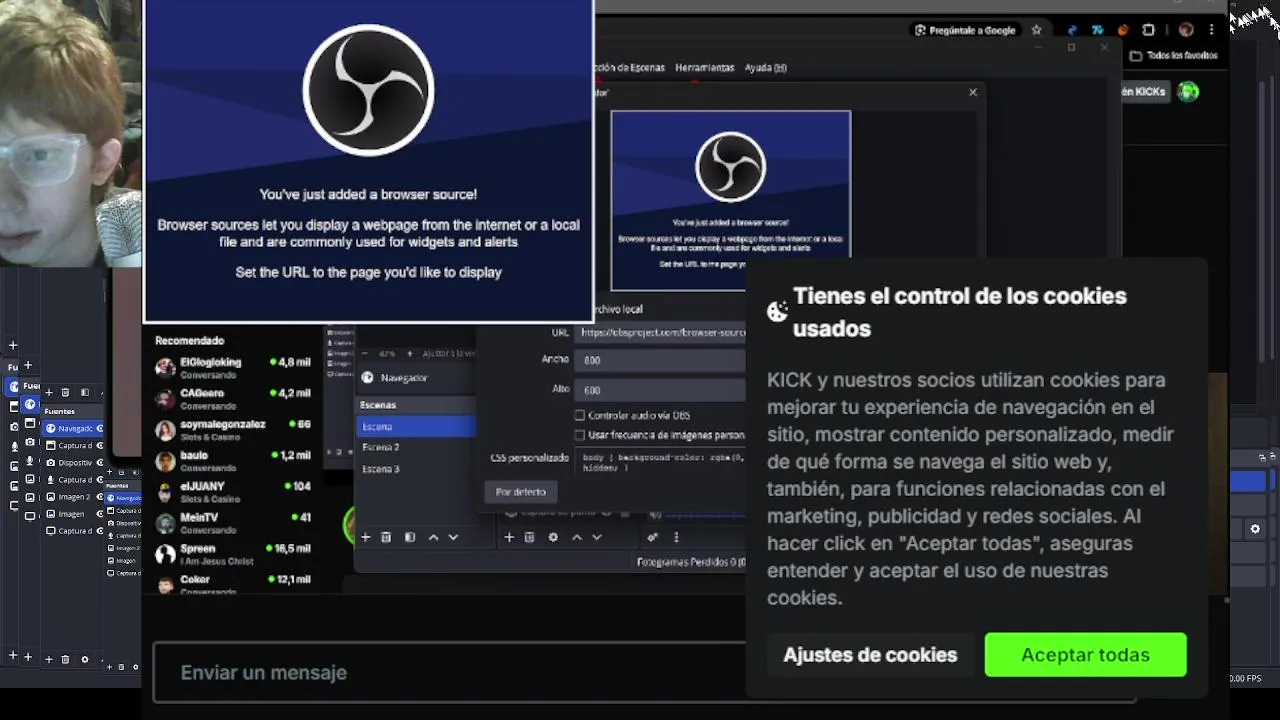Viewport: 1280px width, 720px height.
Task: Enable Usar frecuencia de imágenes personalizada checkbox
Action: 579,435
